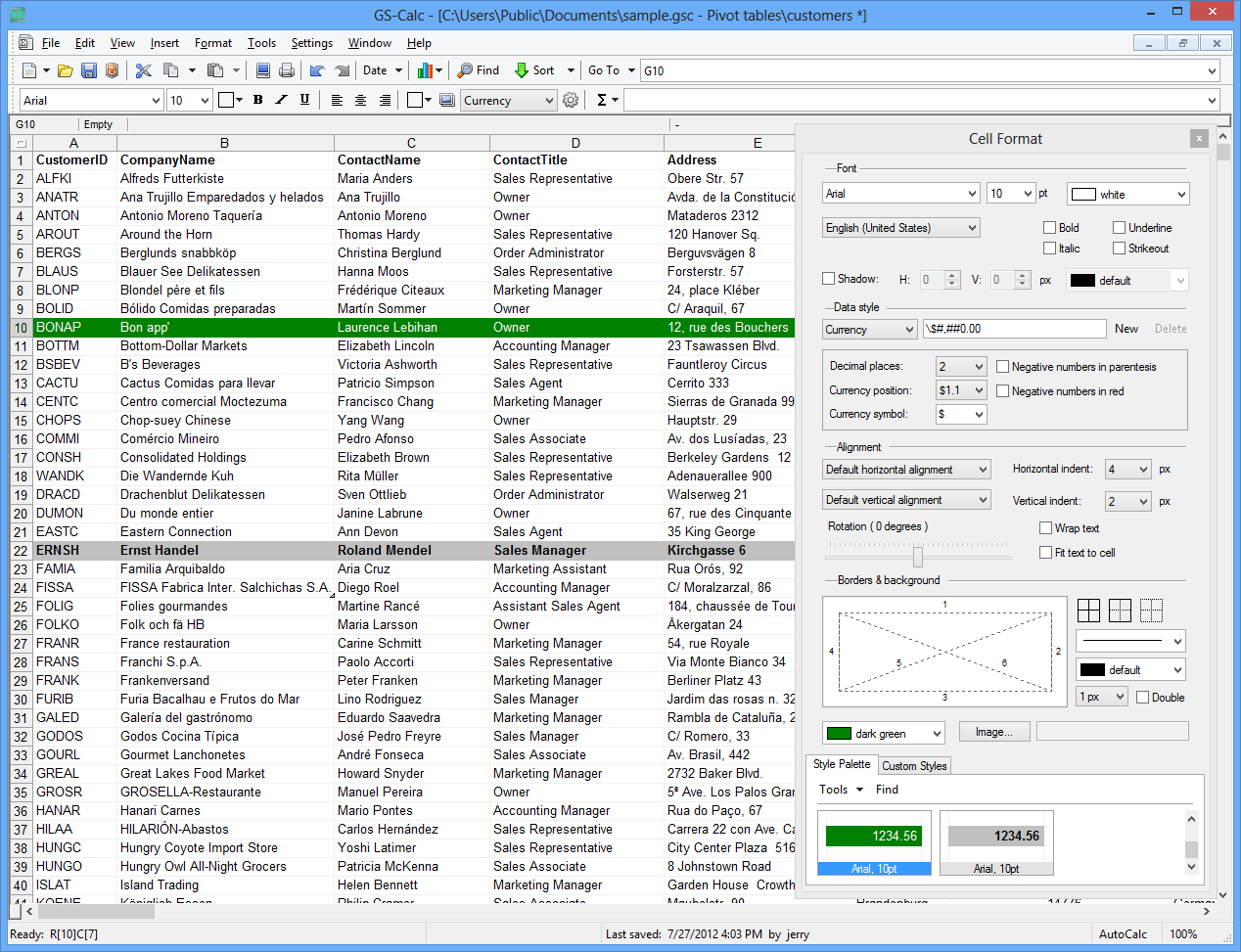Viewport: 1241px width, 952px height.
Task: Click the Undo arrow icon
Action: click(x=317, y=70)
